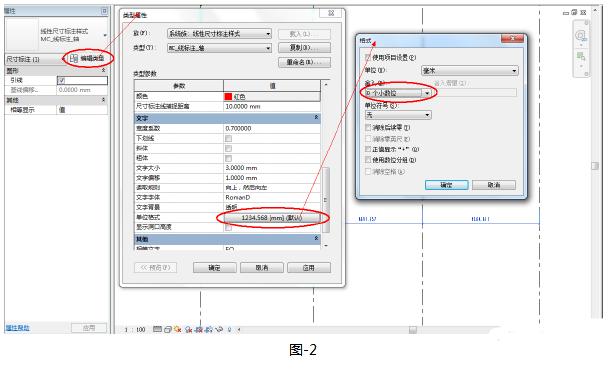Click the crop view icon in view bar
Screen dimensions: 611x371
[x=199, y=330]
